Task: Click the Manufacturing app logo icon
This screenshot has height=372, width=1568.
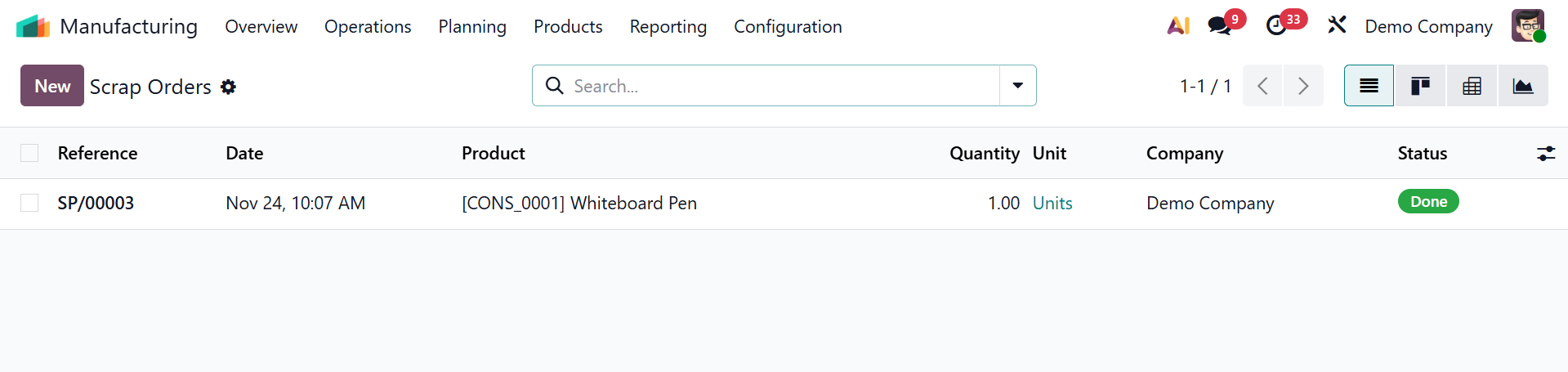Action: click(x=33, y=26)
